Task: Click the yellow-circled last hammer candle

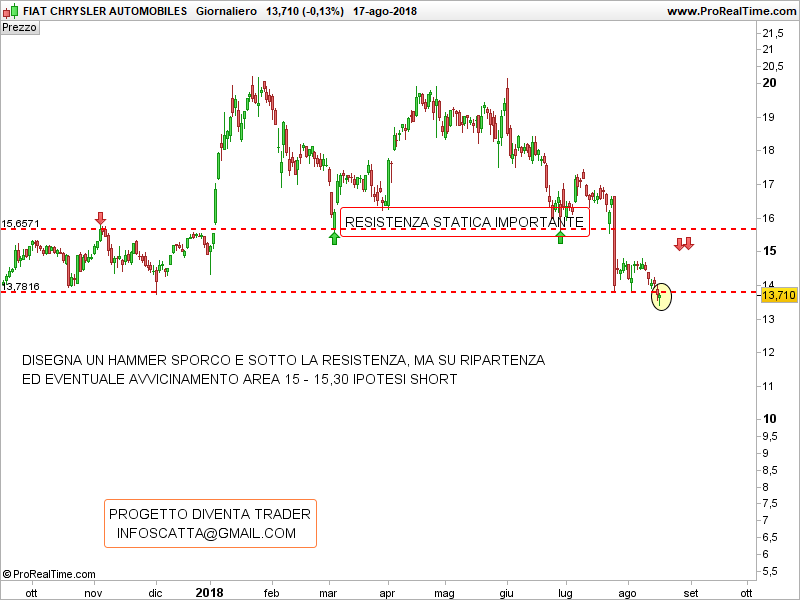Action: 661,296
